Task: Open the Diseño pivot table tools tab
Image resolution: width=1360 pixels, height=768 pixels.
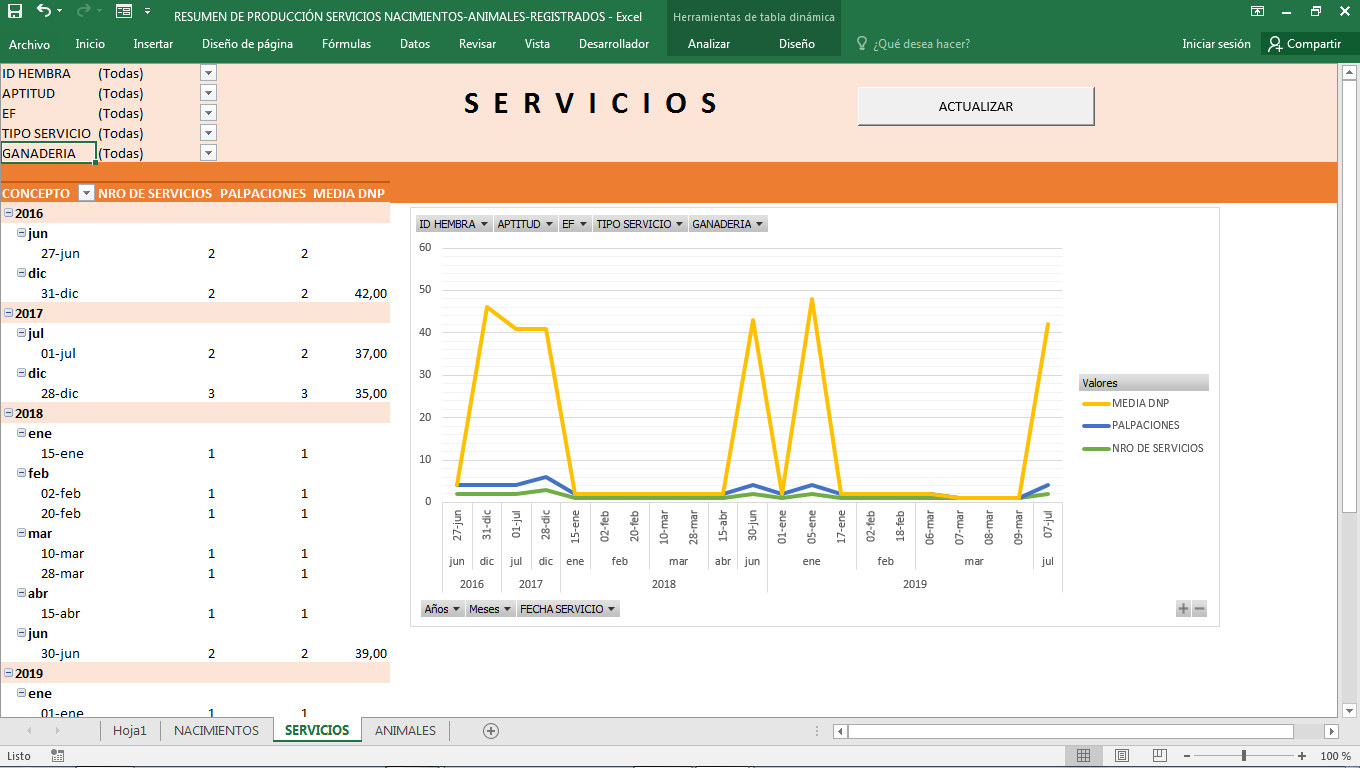Action: click(797, 44)
